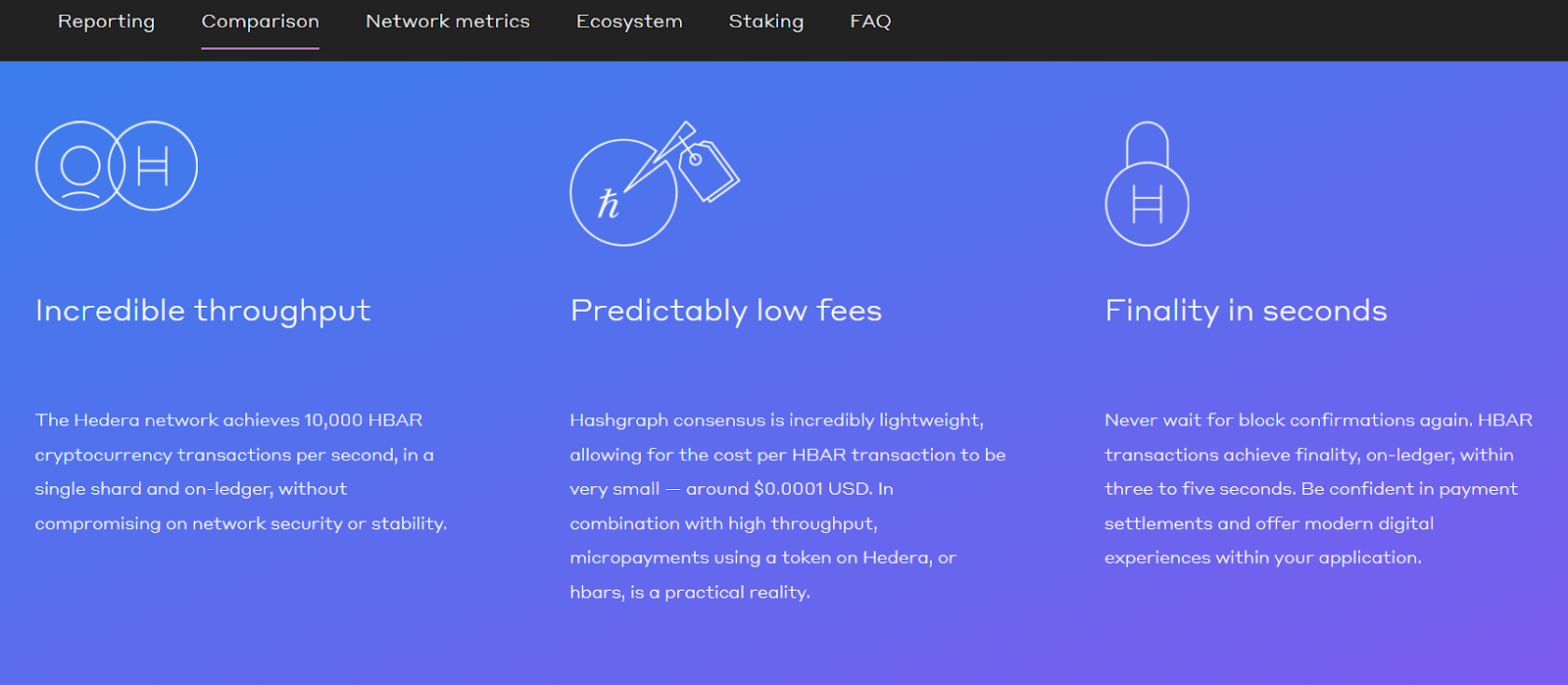1568x685 pixels.
Task: Open the Staking tab
Action: tap(765, 22)
